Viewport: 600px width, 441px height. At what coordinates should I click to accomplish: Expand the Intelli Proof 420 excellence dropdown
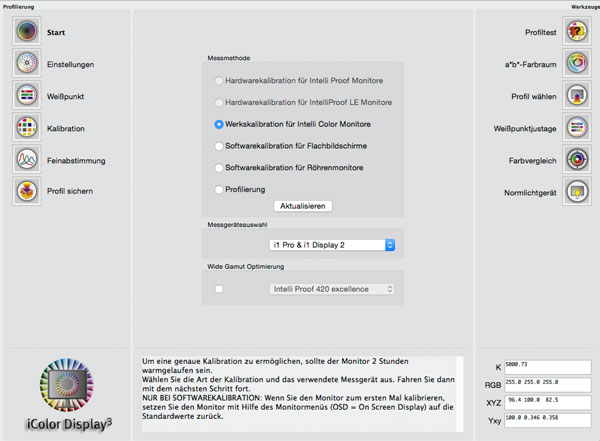point(333,290)
